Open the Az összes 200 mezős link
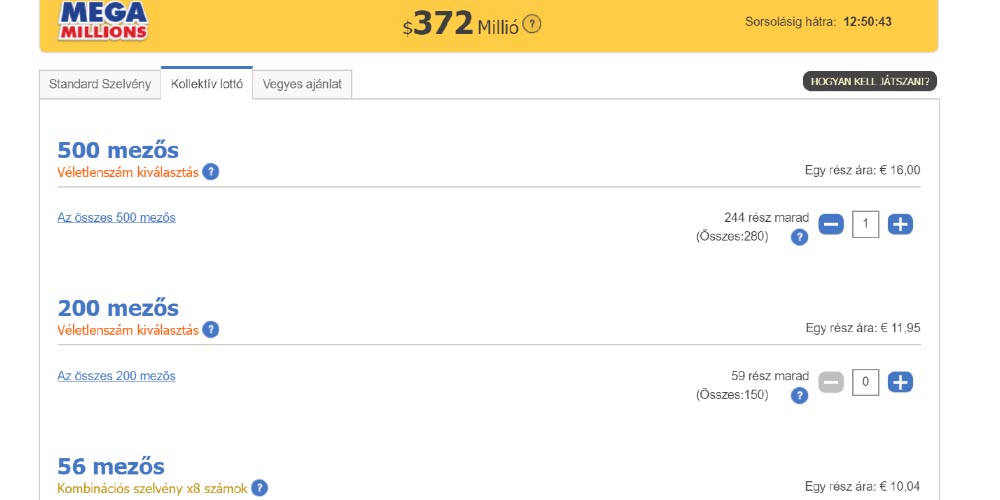This screenshot has width=1000, height=500. 116,376
